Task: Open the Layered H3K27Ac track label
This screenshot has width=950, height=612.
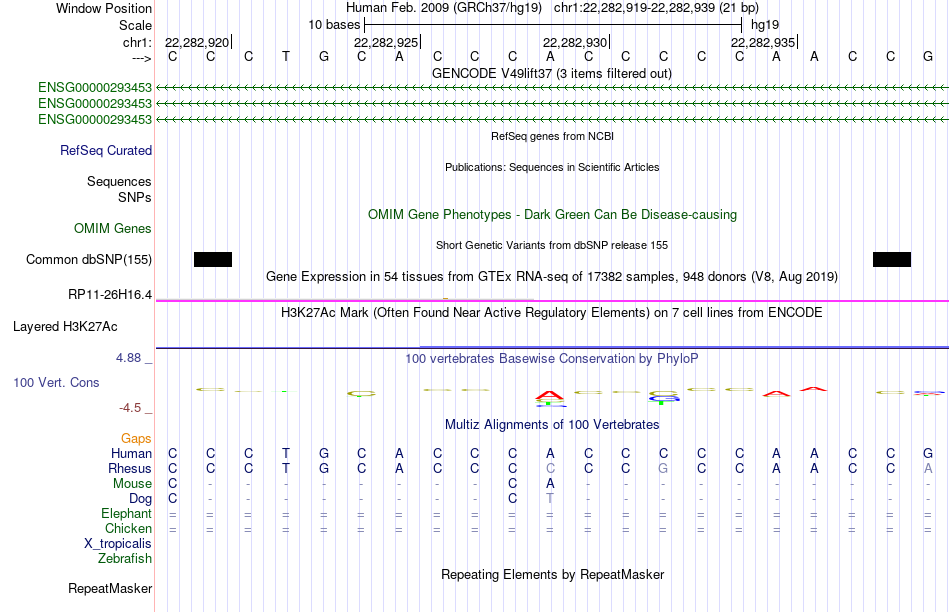Action: pos(65,327)
